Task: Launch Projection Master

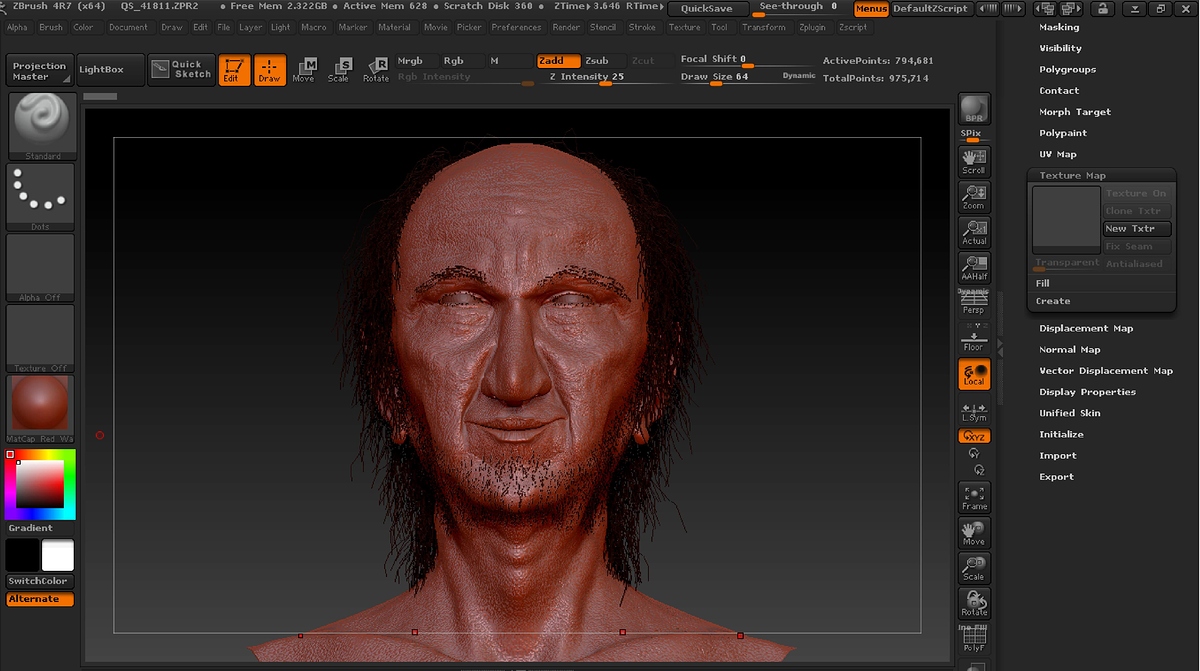Action: (39, 71)
